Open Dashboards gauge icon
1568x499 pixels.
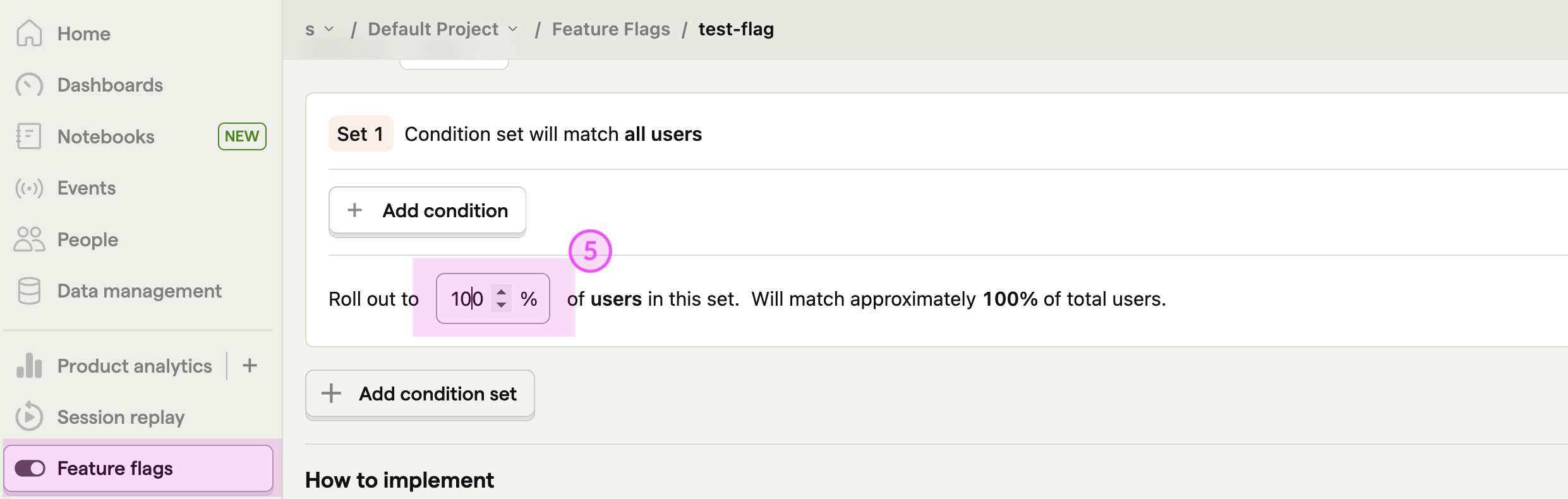[x=29, y=85]
